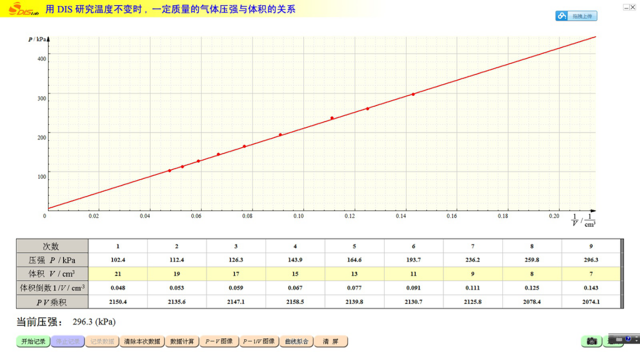Screen dimensions: 640x360
Task: Select volume cell 7 in trial 9
Action: coord(591,274)
